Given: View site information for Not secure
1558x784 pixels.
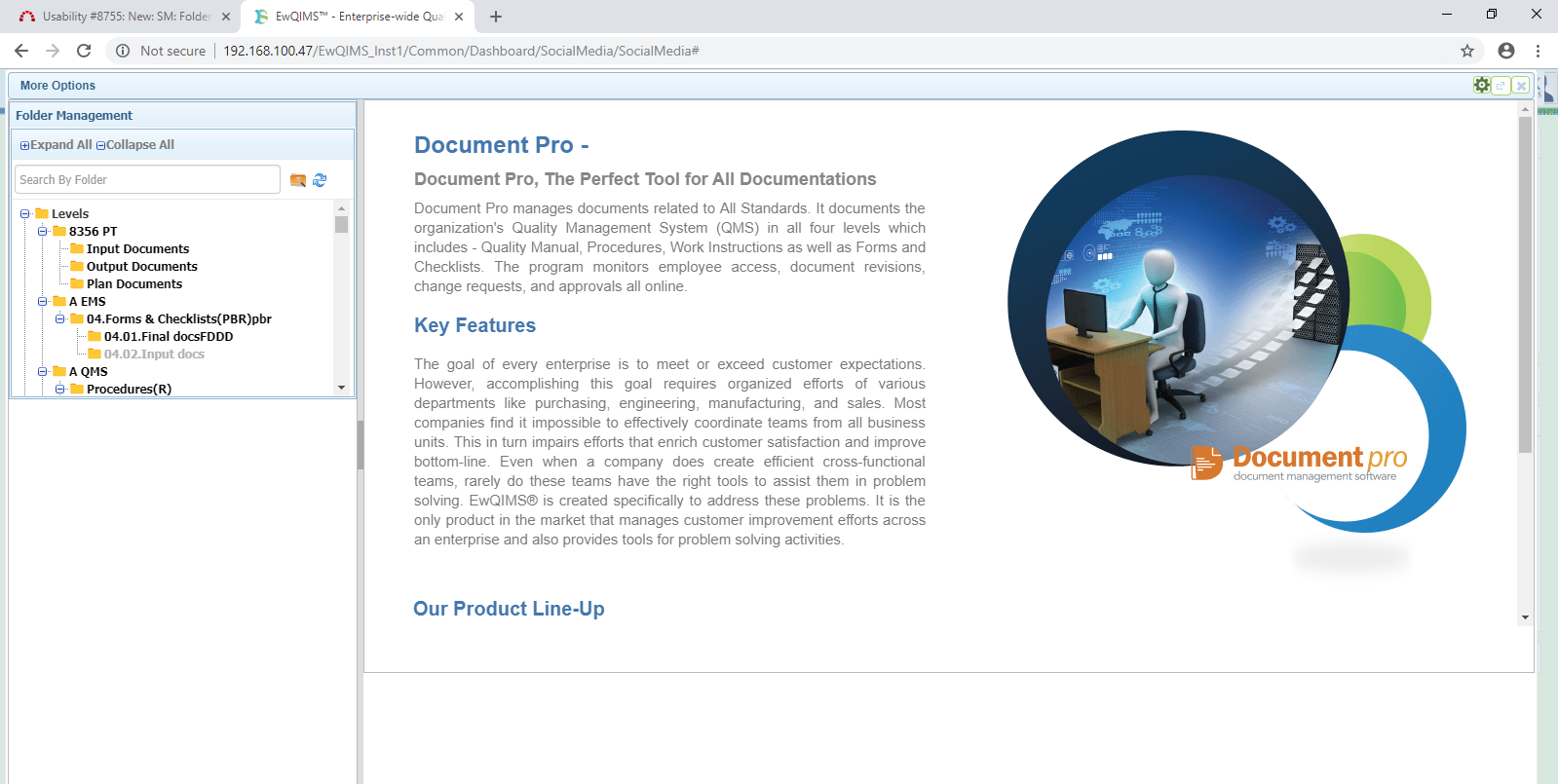Looking at the screenshot, I should point(162,51).
